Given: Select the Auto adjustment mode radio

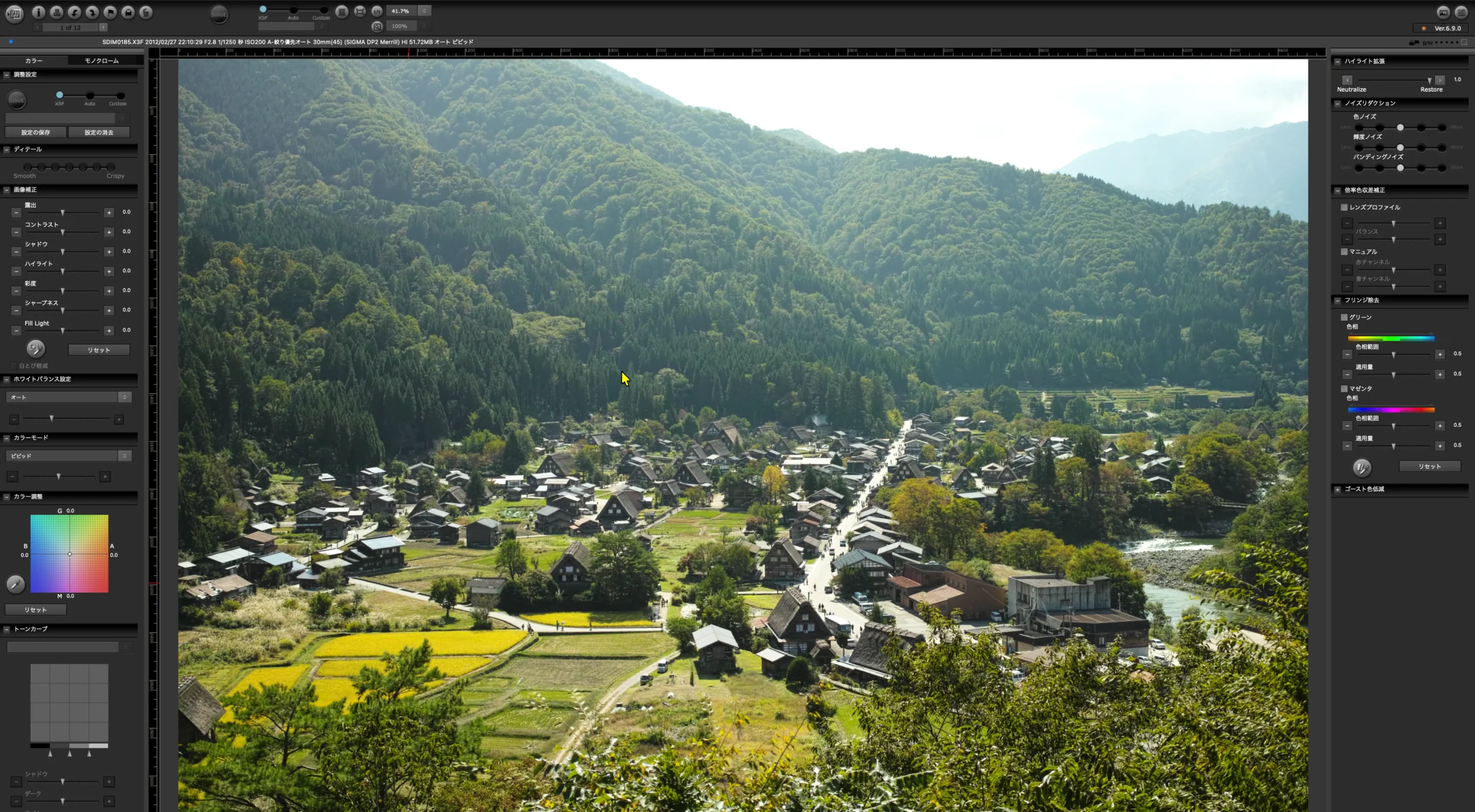Looking at the screenshot, I should point(90,96).
